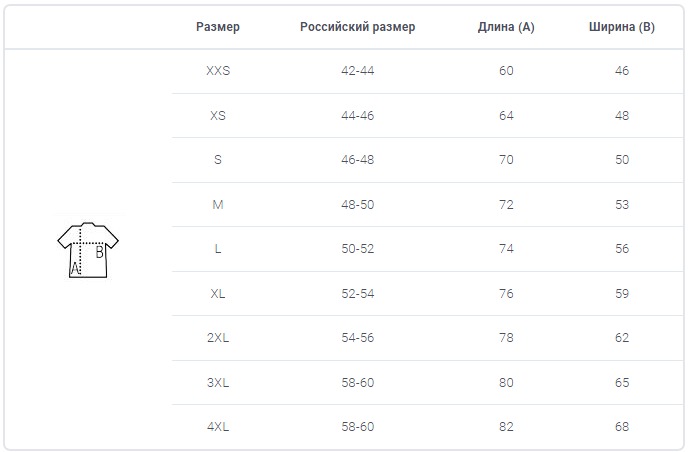Click the Длина (A) column header
The height and width of the screenshot is (452, 689).
[506, 27]
